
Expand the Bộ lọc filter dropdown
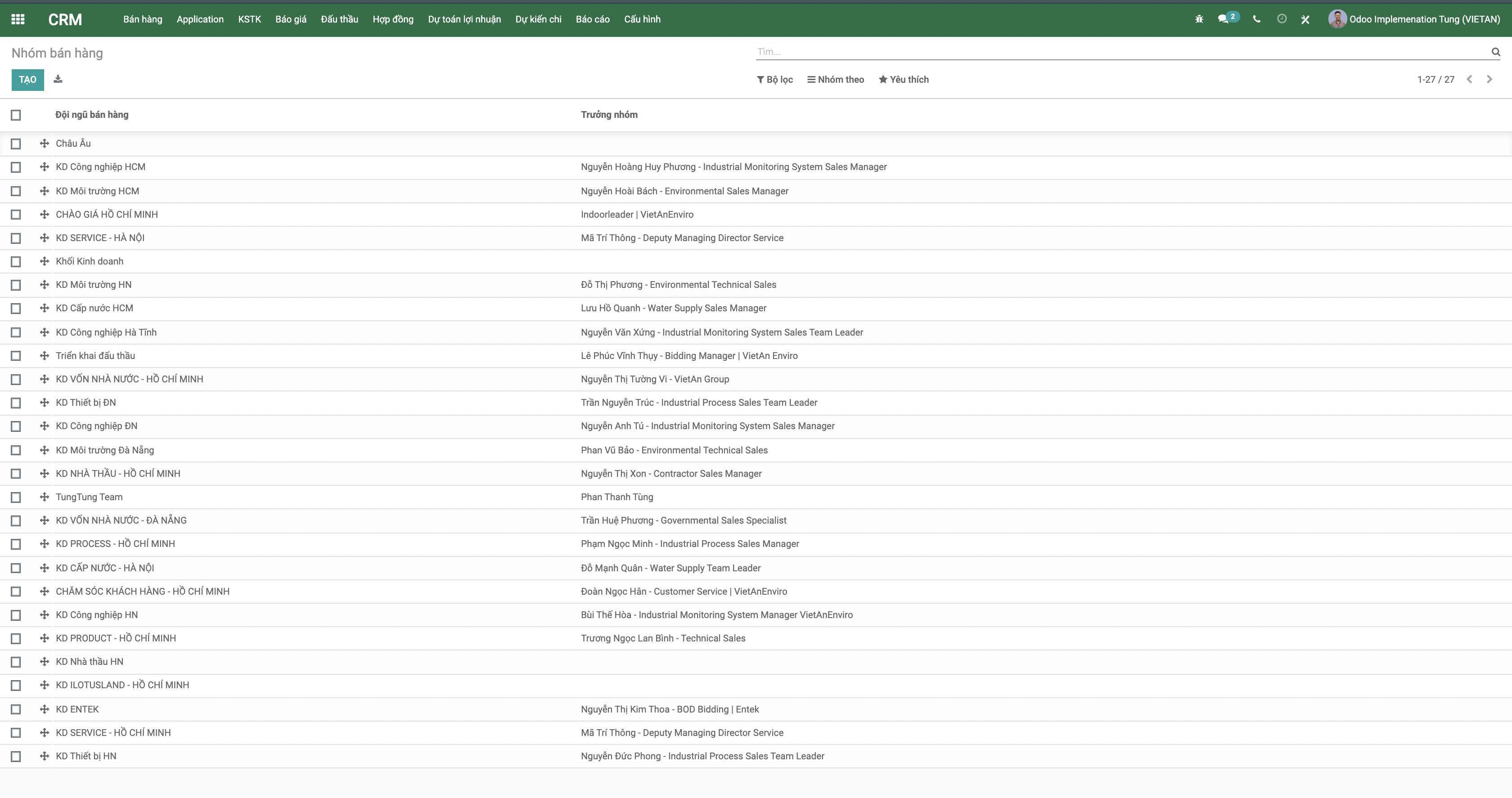[775, 80]
